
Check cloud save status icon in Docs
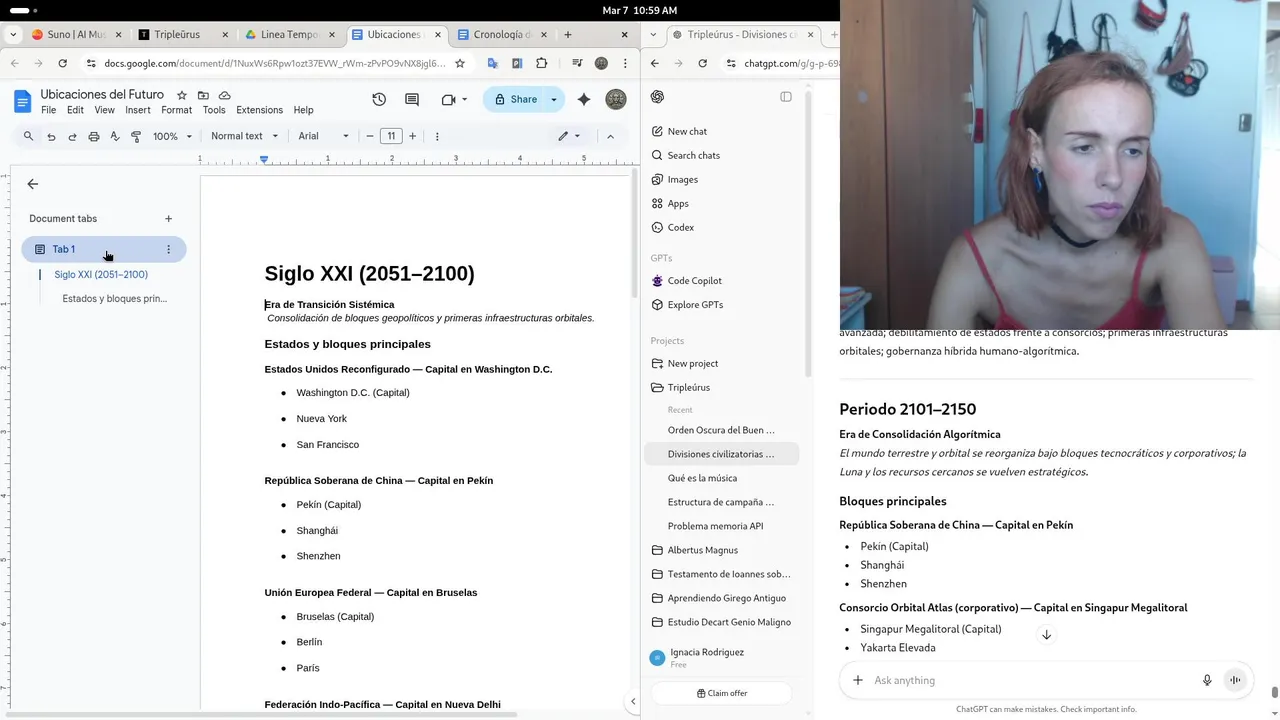pyautogui.click(x=225, y=95)
